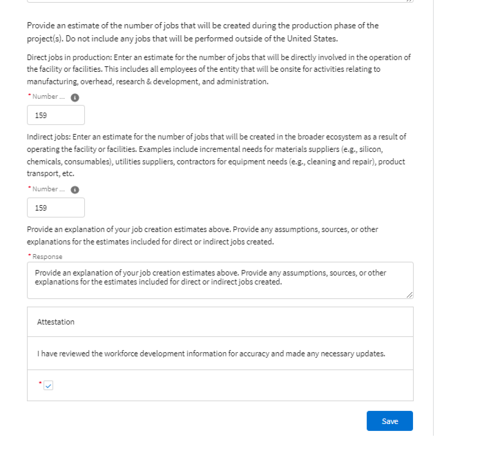This screenshot has width=480, height=453.
Task: Click the Response field label
Action: pyautogui.click(x=47, y=256)
